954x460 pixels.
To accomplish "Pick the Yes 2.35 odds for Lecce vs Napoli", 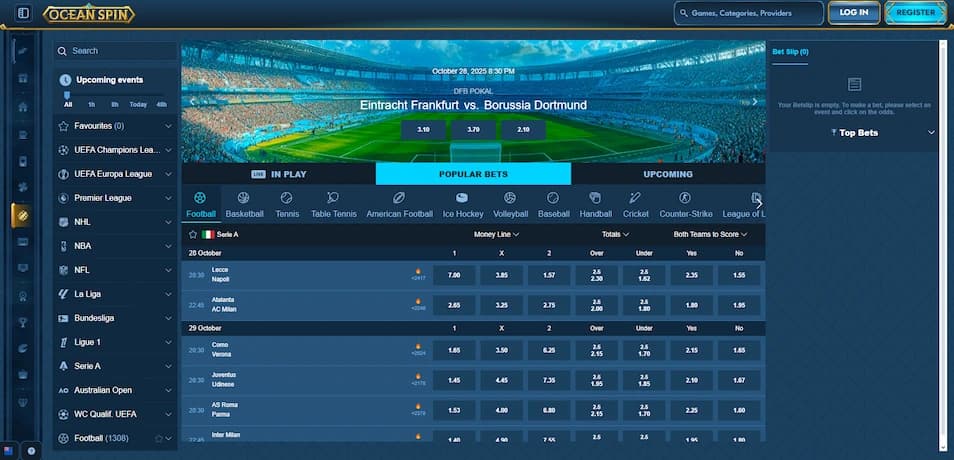I will (x=691, y=275).
